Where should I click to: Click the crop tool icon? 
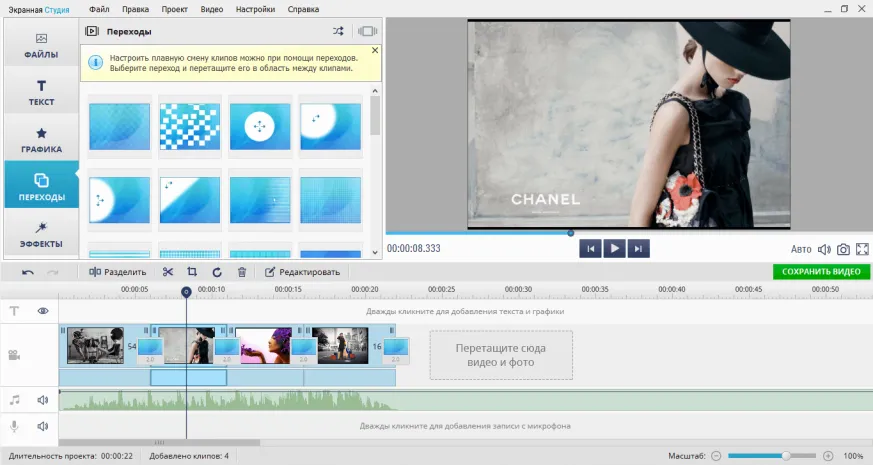click(x=192, y=272)
